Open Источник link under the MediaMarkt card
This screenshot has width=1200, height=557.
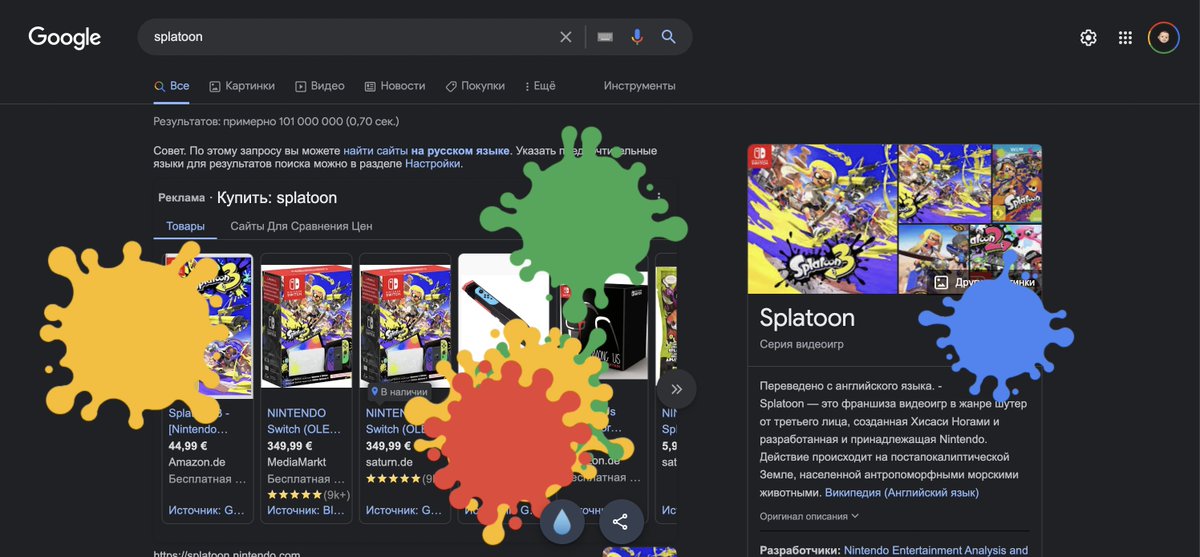coord(306,511)
